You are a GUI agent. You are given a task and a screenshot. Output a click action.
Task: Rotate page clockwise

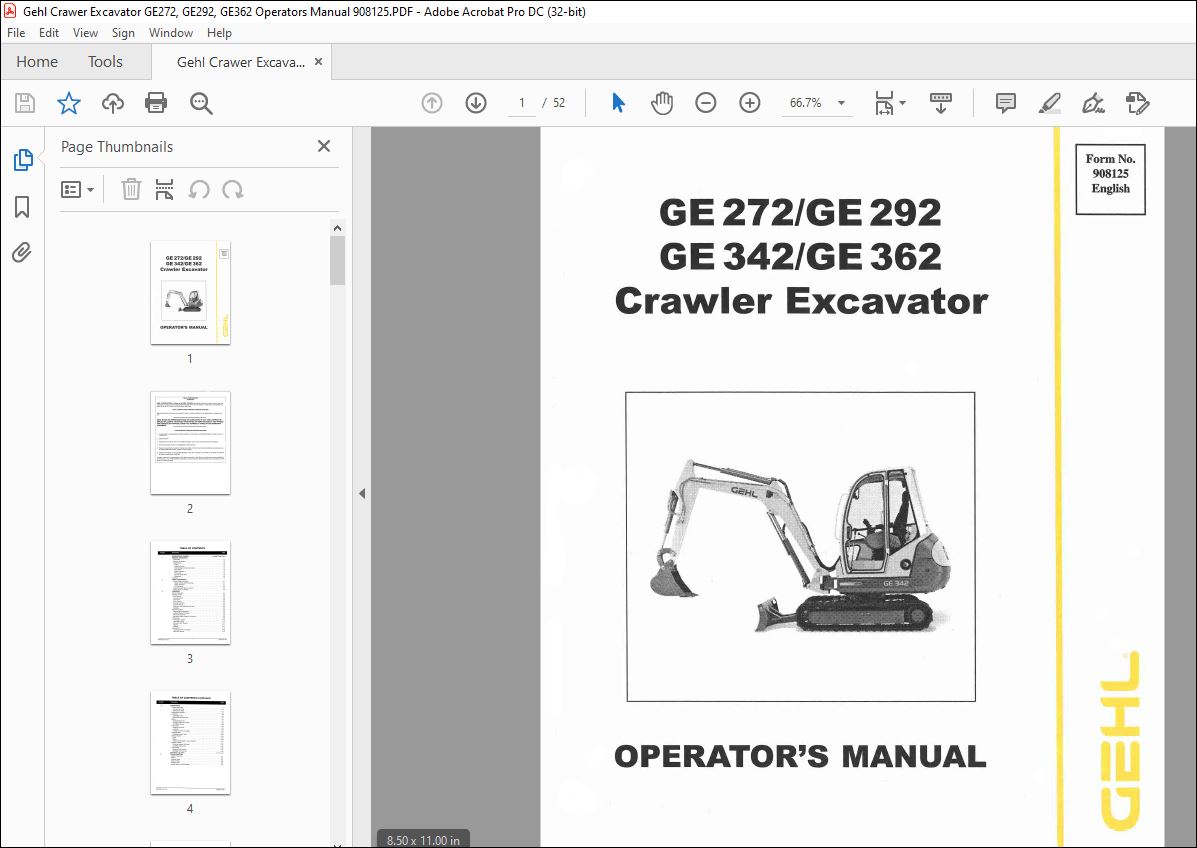pos(233,189)
